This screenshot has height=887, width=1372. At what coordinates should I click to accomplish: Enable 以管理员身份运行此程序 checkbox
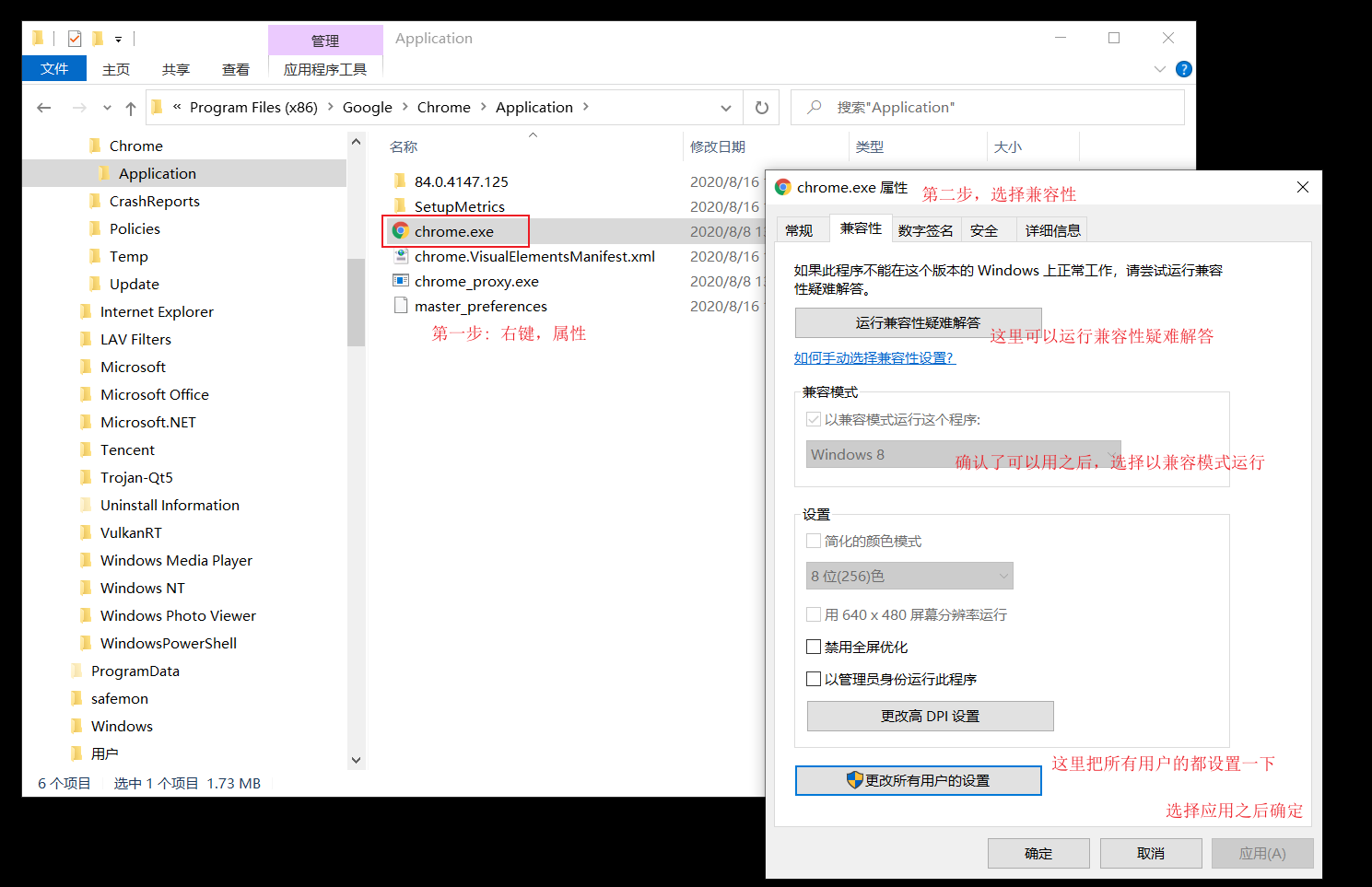pos(814,679)
